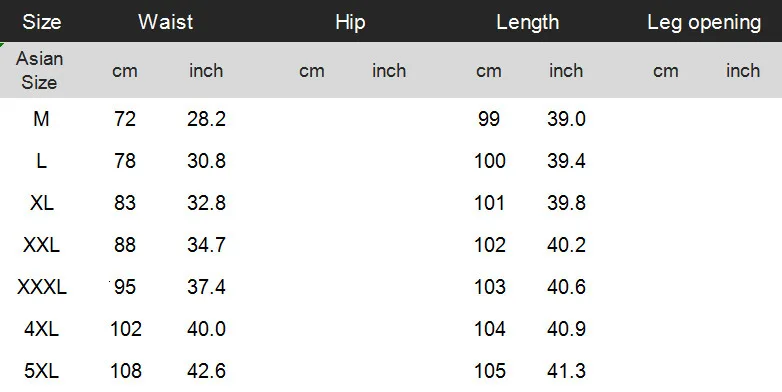Select the XL size row label

[x=41, y=203]
